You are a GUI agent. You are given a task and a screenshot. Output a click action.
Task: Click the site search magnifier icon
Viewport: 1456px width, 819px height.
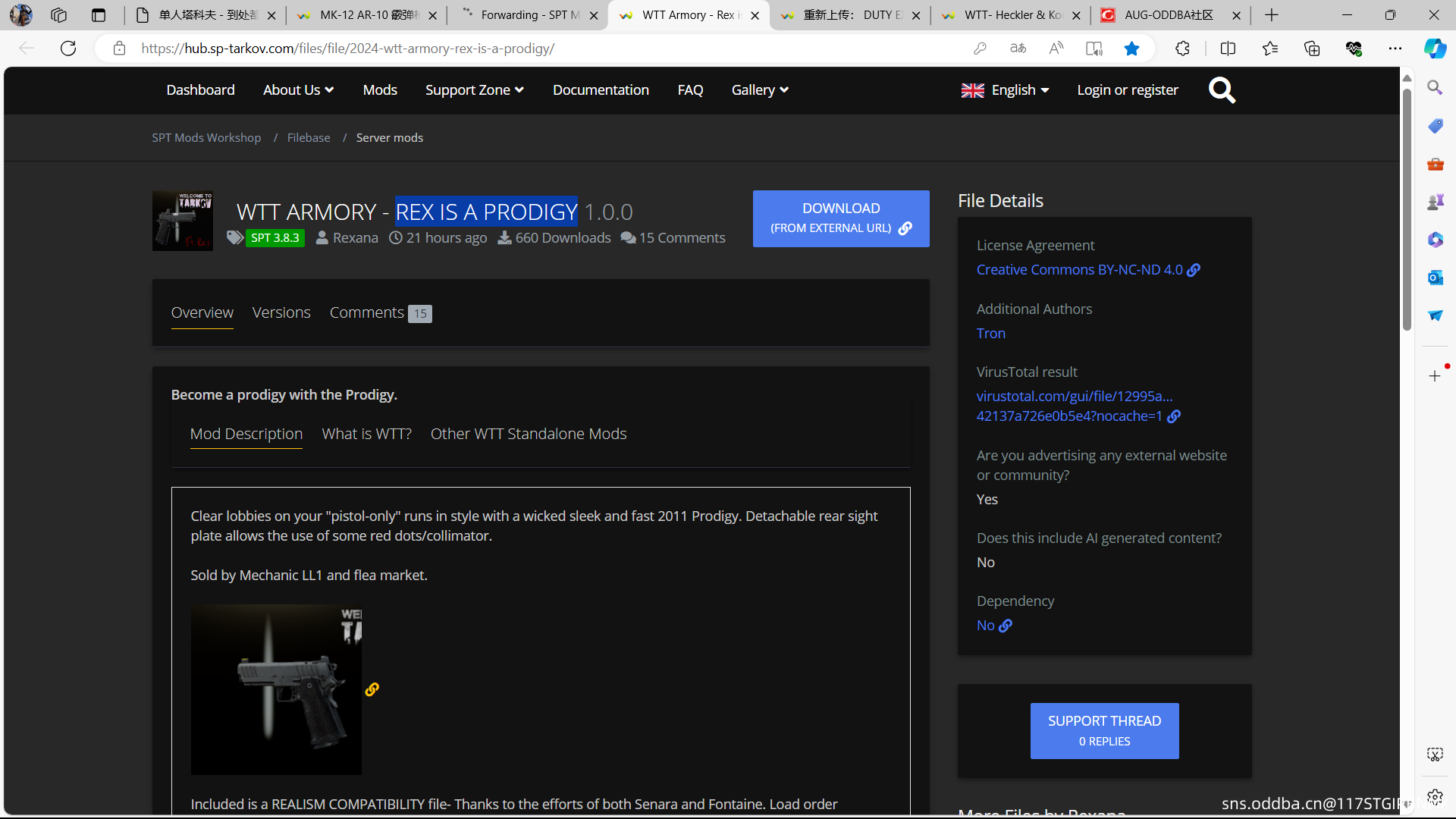pos(1222,90)
